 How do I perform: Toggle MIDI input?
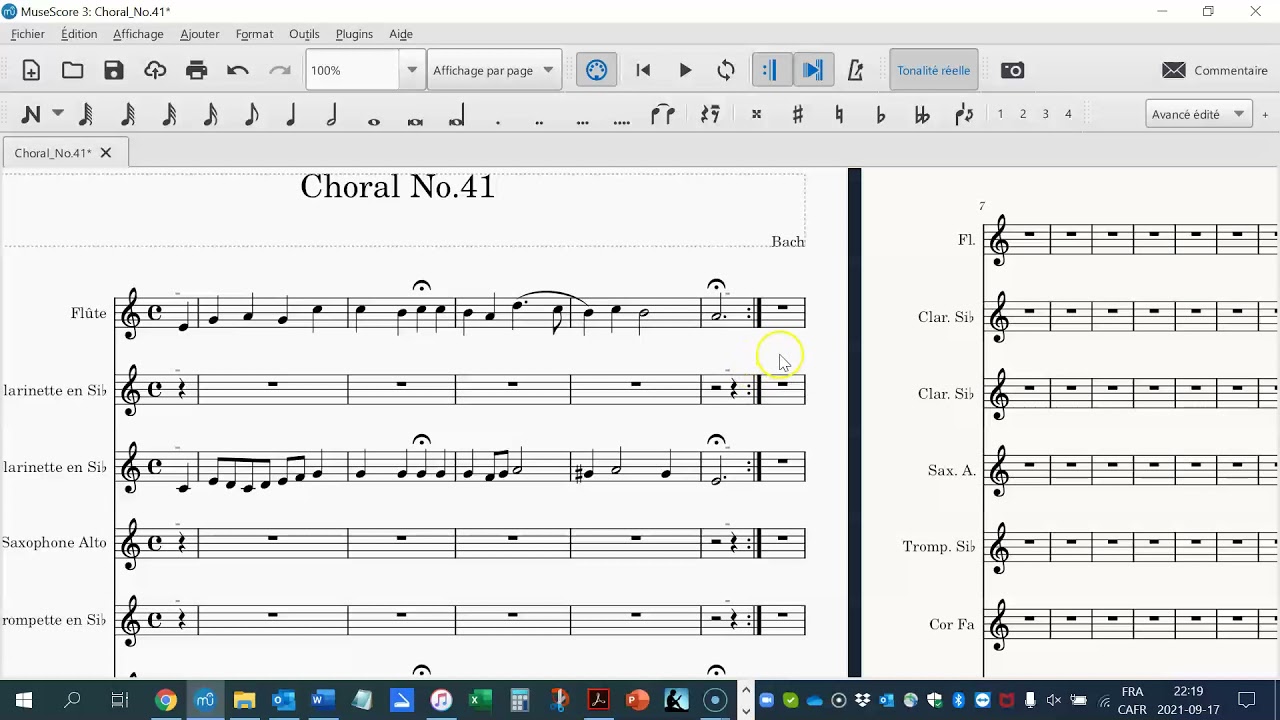coord(596,70)
